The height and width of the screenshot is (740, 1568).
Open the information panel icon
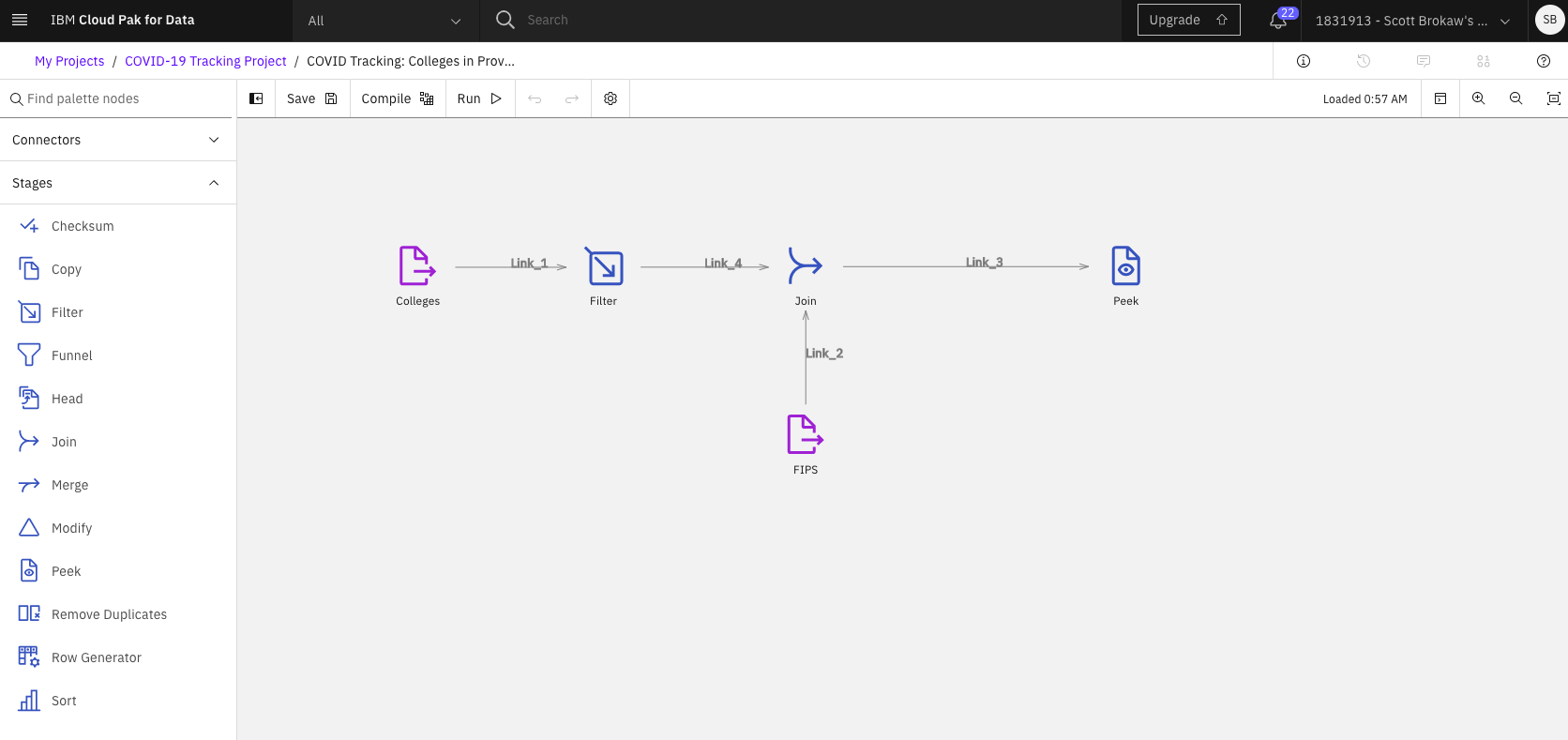[1304, 61]
